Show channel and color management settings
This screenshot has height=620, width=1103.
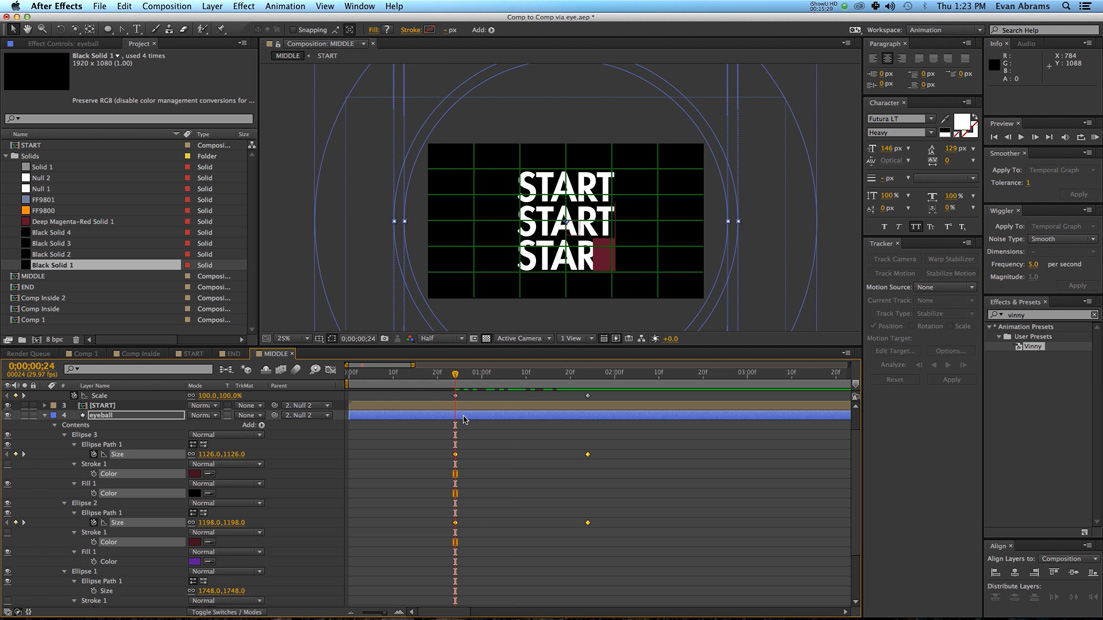tap(410, 339)
